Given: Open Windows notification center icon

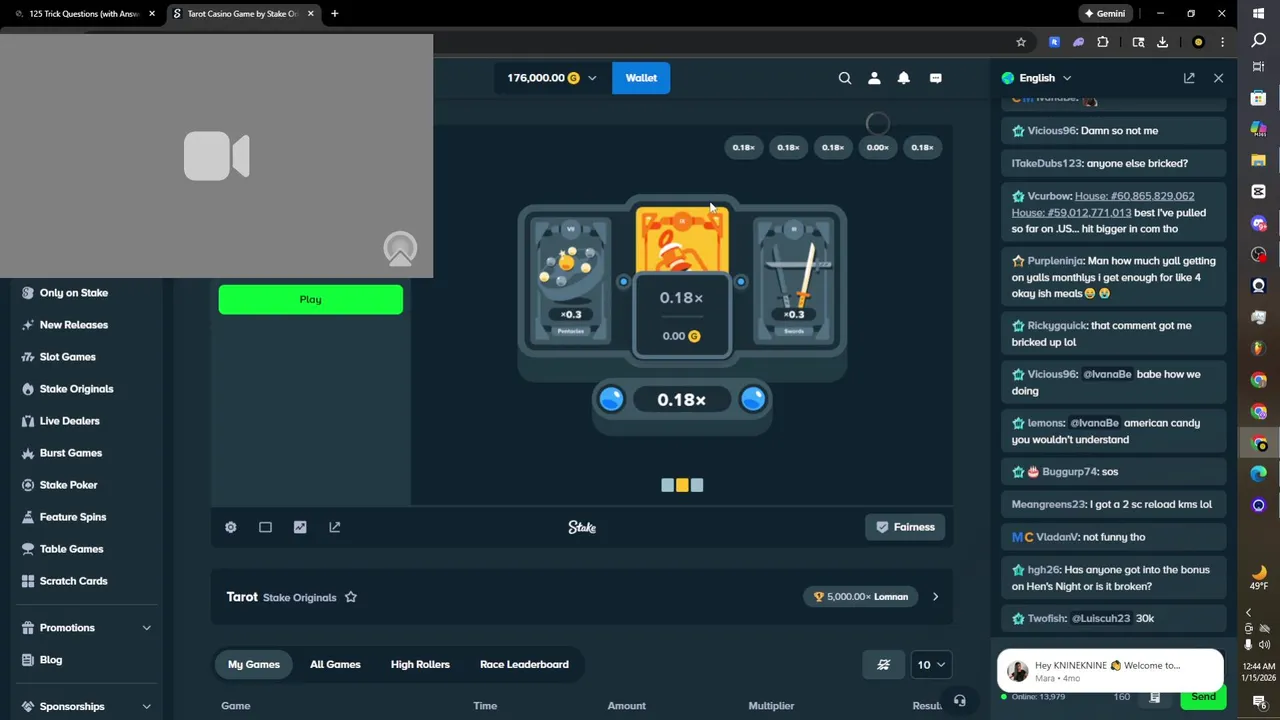Looking at the screenshot, I should coord(1259,703).
